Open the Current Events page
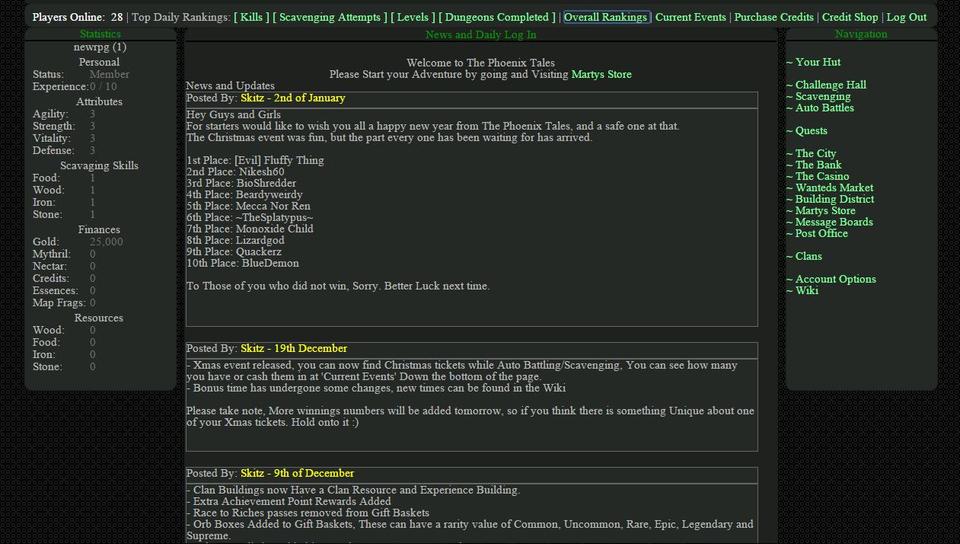This screenshot has width=960, height=544. click(690, 17)
